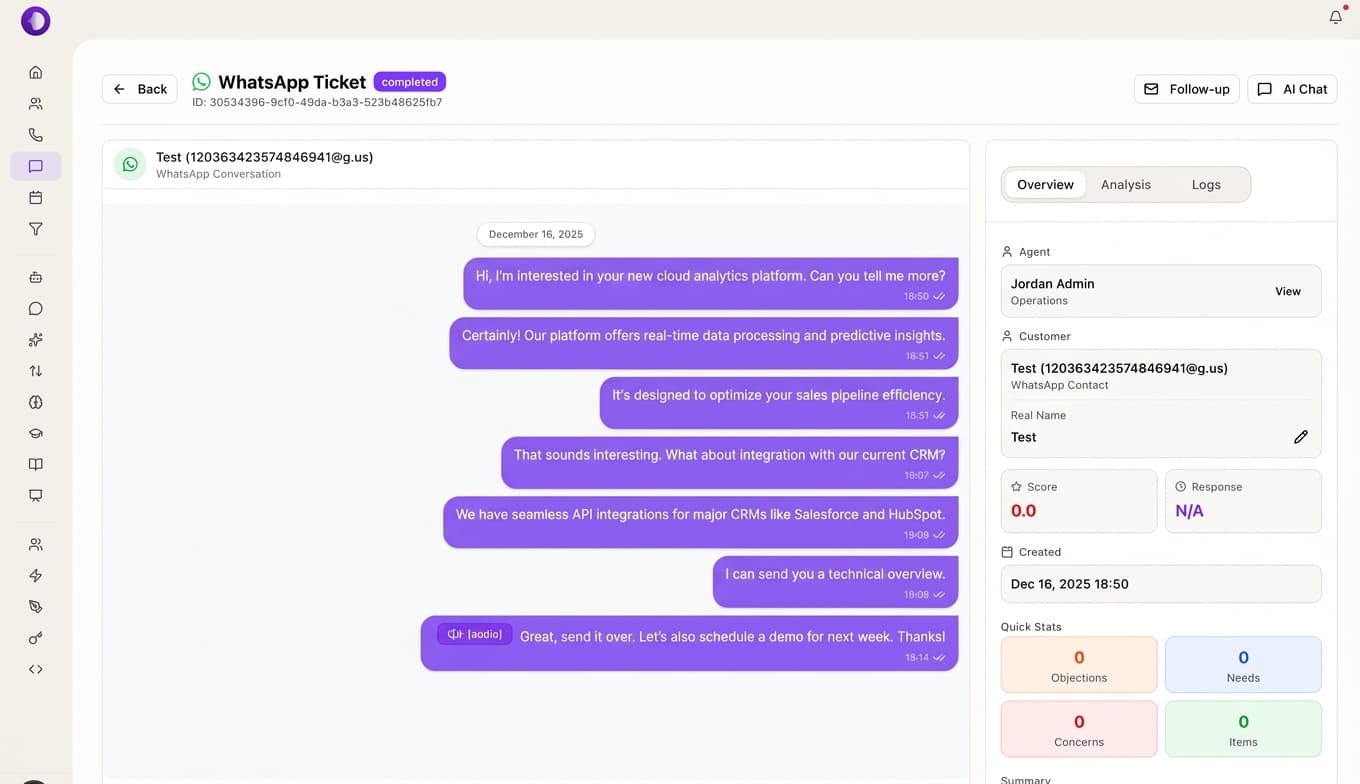The image size is (1360, 784).
Task: Click the Back button
Action: coord(139,88)
